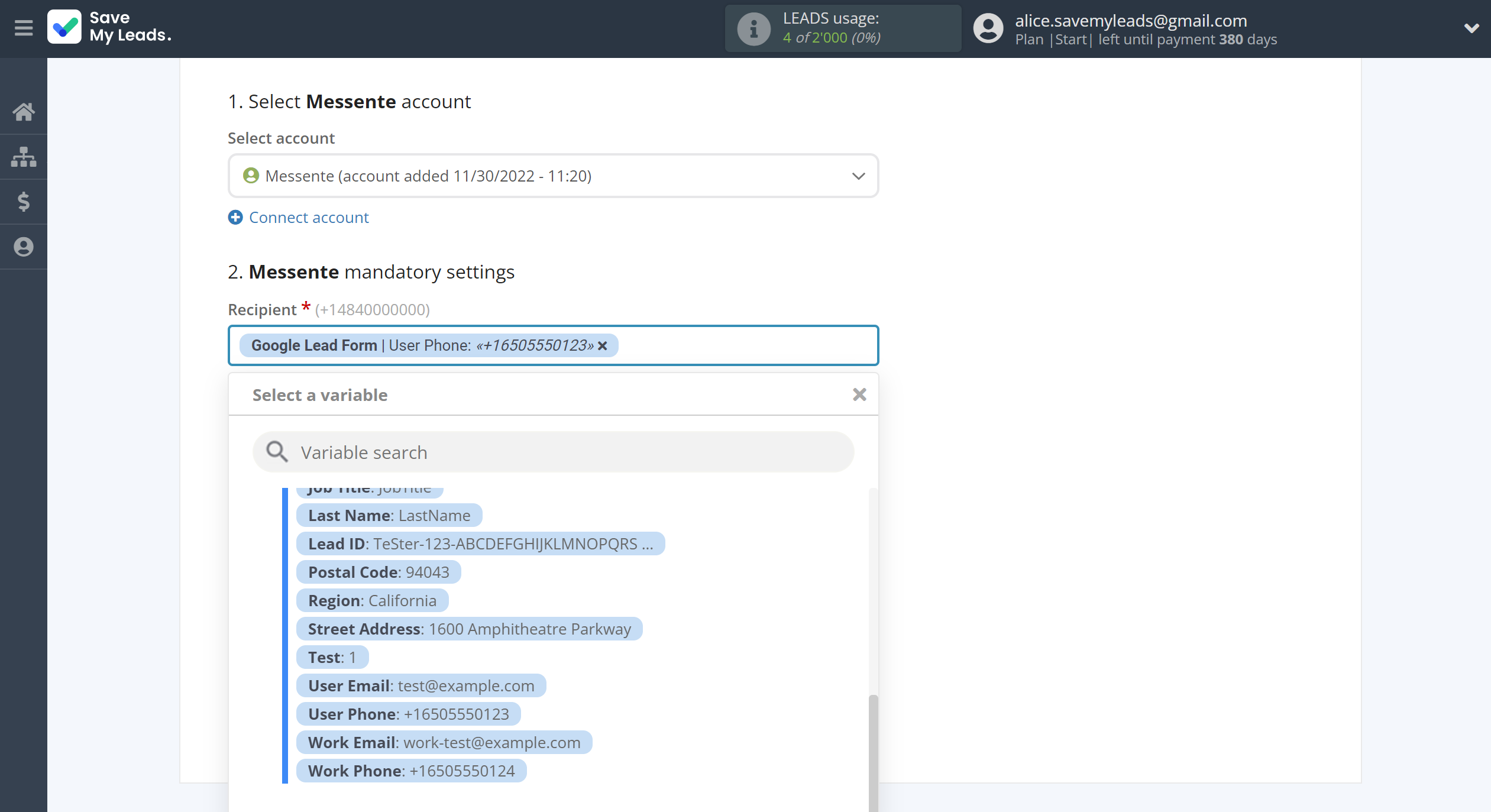Open the Select account dropdown
The width and height of the screenshot is (1491, 812).
click(553, 176)
